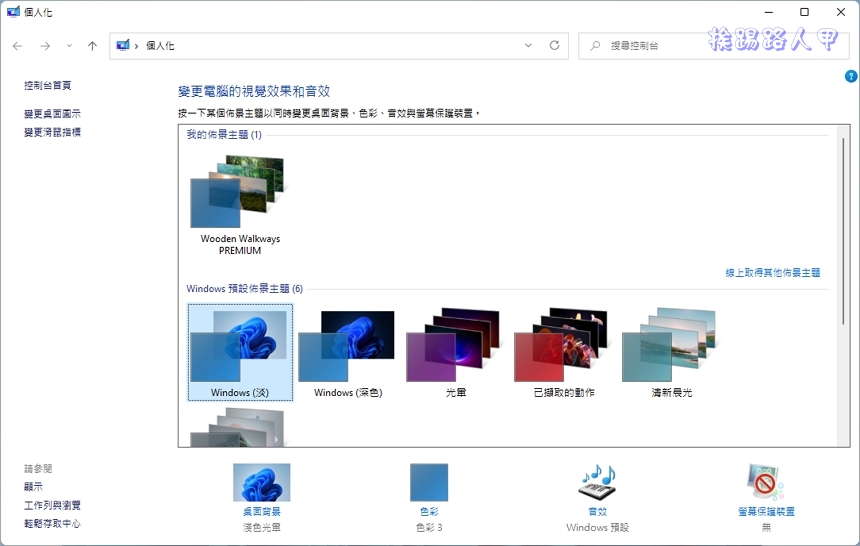Open help with the blue question icon
This screenshot has width=860, height=546.
851,76
